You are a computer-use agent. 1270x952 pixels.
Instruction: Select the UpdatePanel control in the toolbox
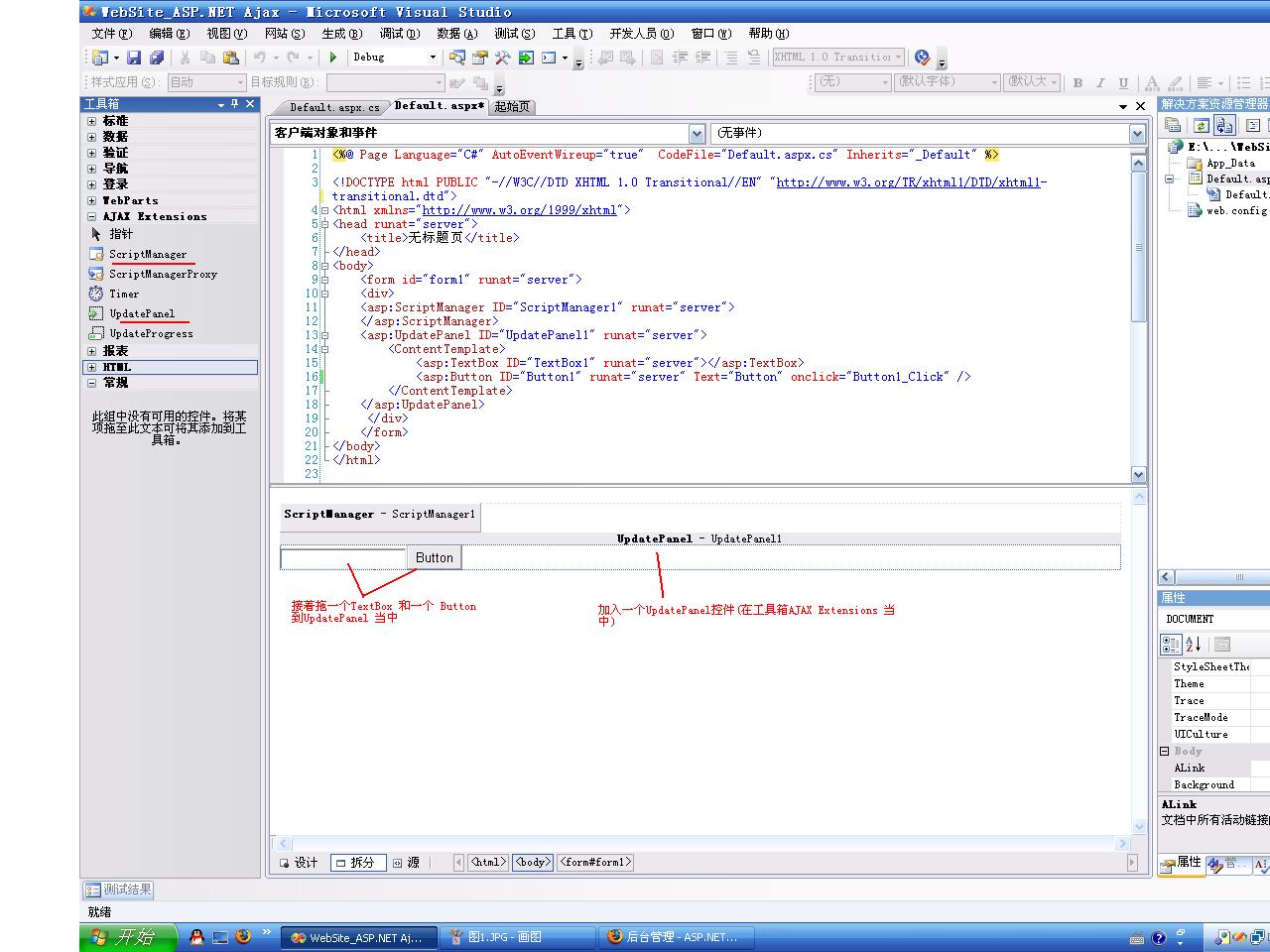pos(142,313)
